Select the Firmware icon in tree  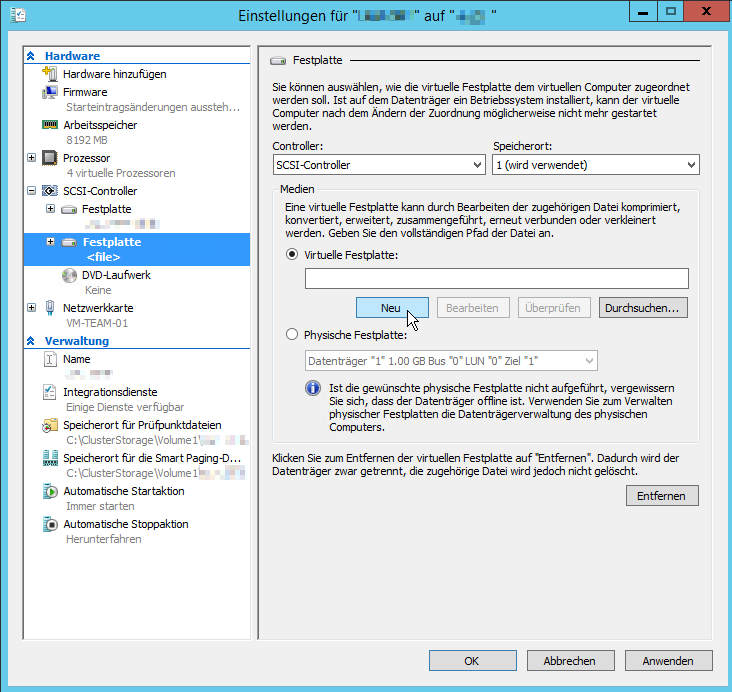(x=50, y=92)
